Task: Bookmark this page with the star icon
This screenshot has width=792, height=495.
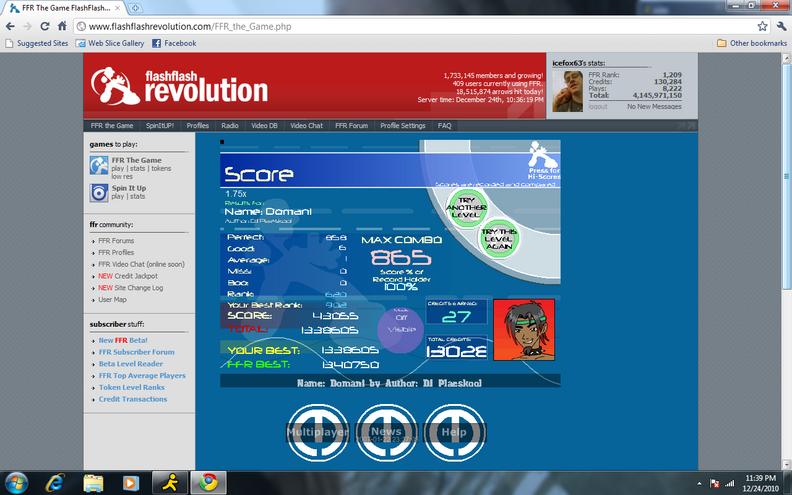Action: point(762,26)
